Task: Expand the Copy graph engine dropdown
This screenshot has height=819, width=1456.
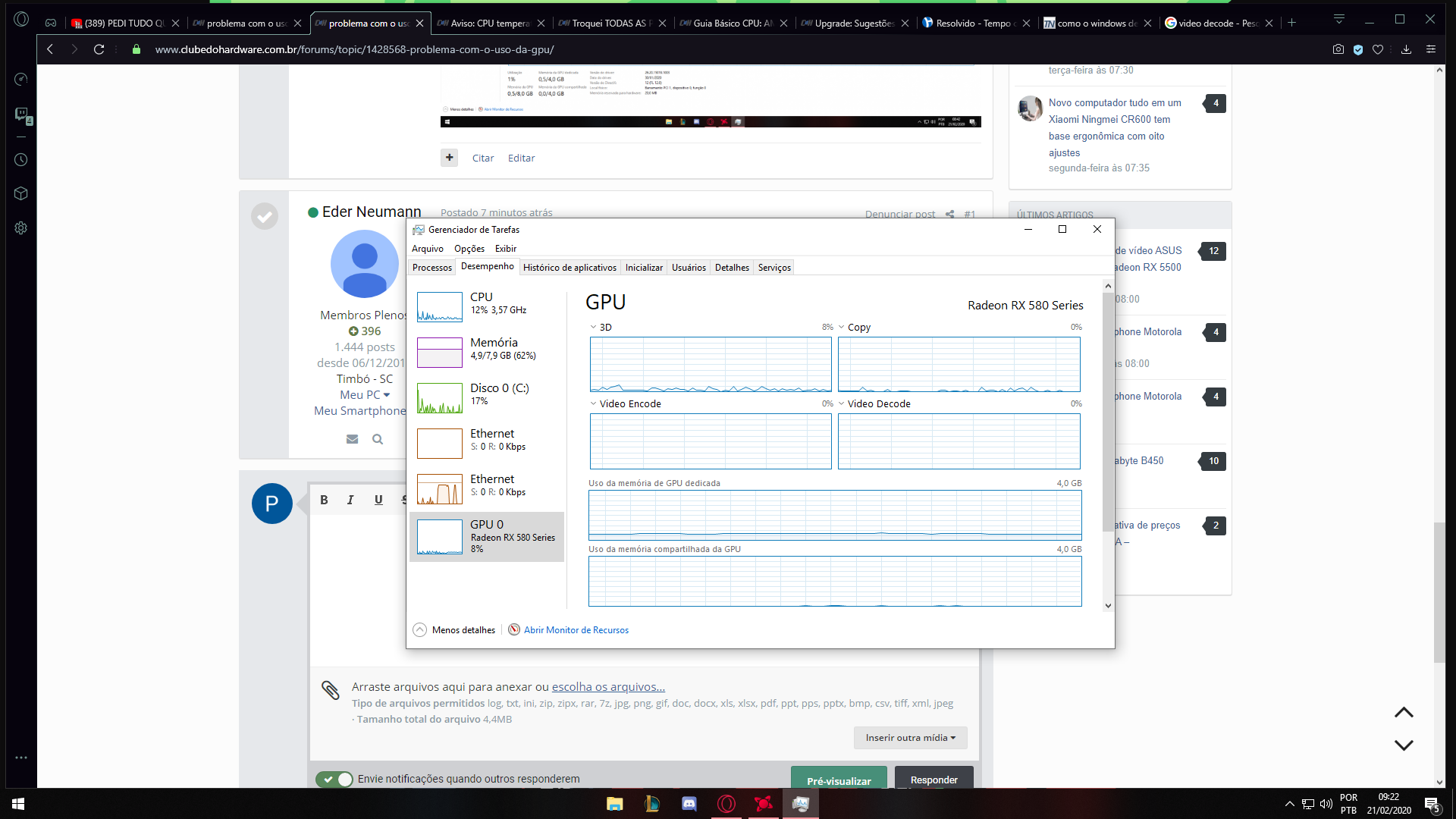Action: (842, 328)
